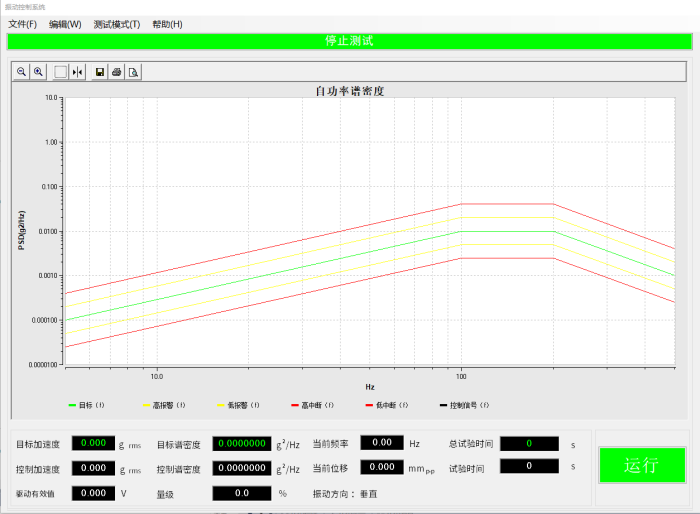
Task: Print the chart with the printer icon
Action: (117, 72)
